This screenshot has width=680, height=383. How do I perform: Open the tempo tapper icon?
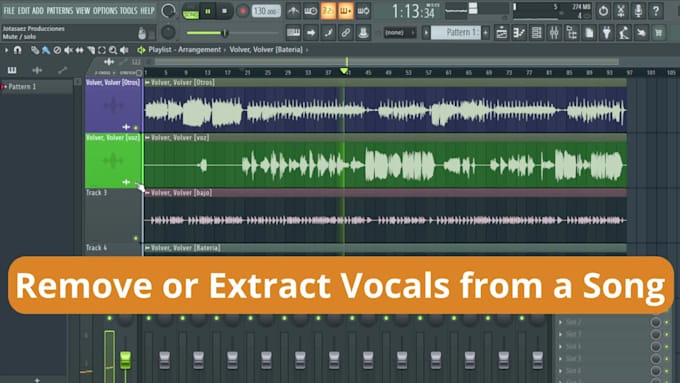tap(624, 33)
